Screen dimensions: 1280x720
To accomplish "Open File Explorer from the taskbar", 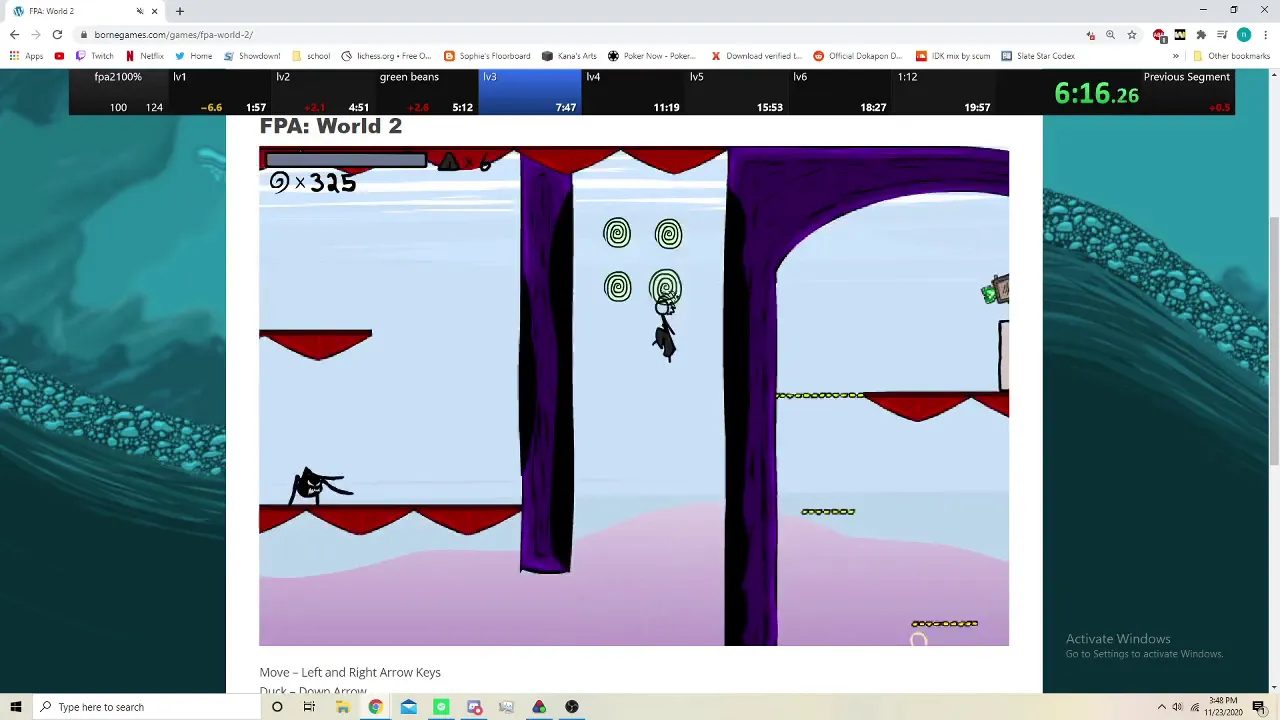I will 342,707.
